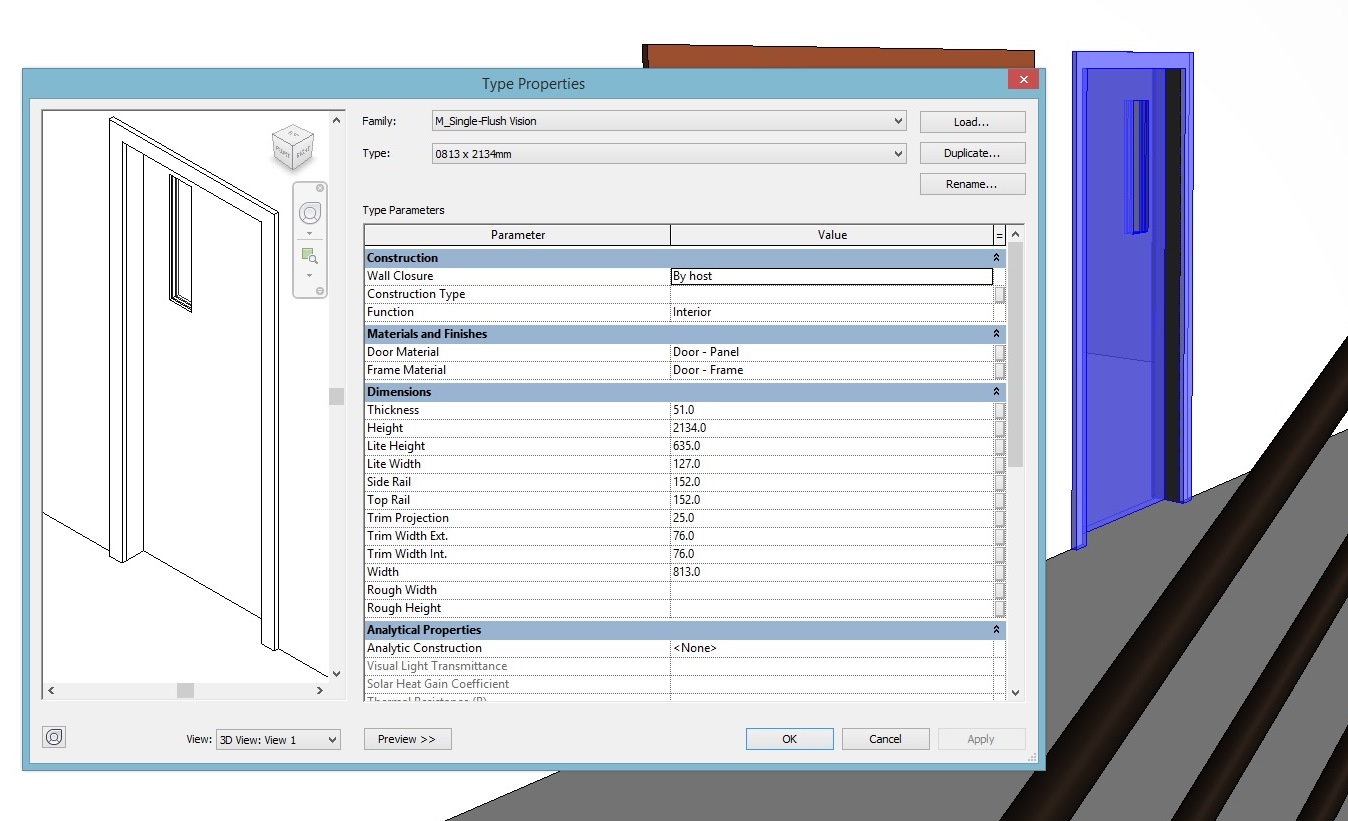Click the ViewCube in the door preview
The width and height of the screenshot is (1348, 821).
[x=293, y=148]
